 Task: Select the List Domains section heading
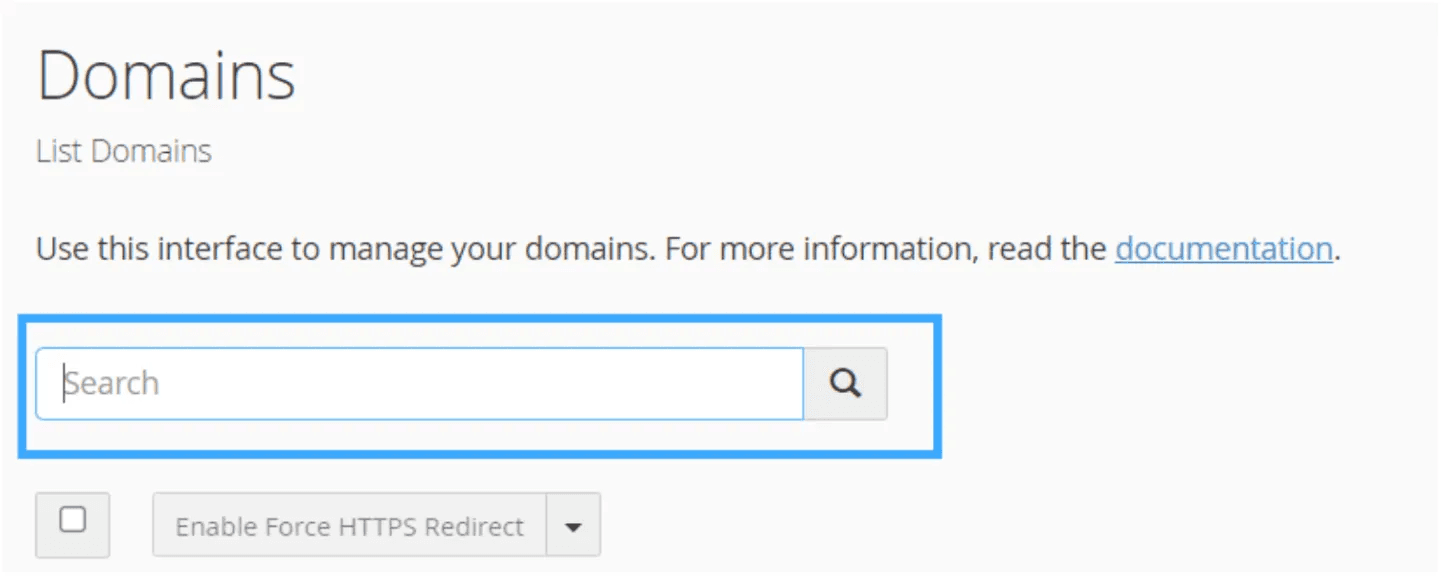[123, 151]
